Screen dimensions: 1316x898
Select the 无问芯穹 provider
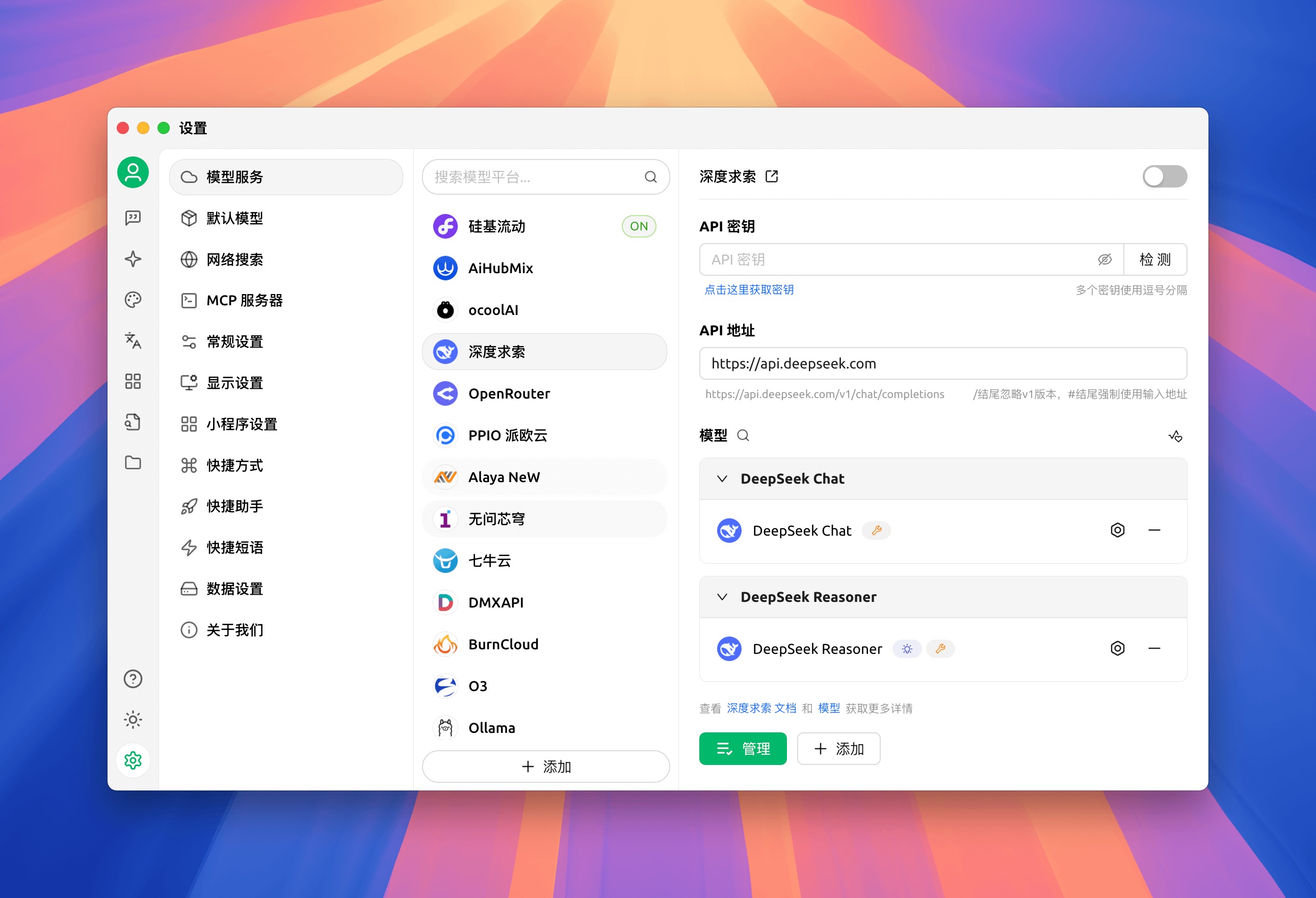[545, 519]
